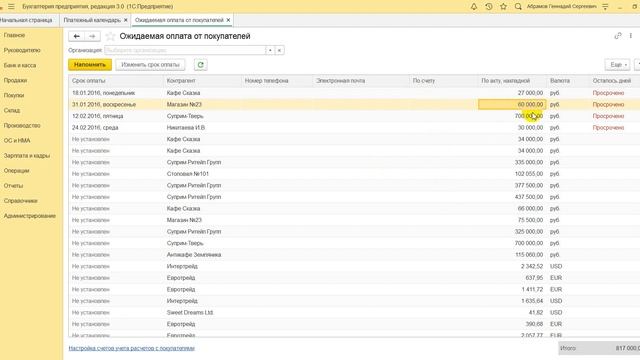Clear the Организация field with X

[279, 50]
